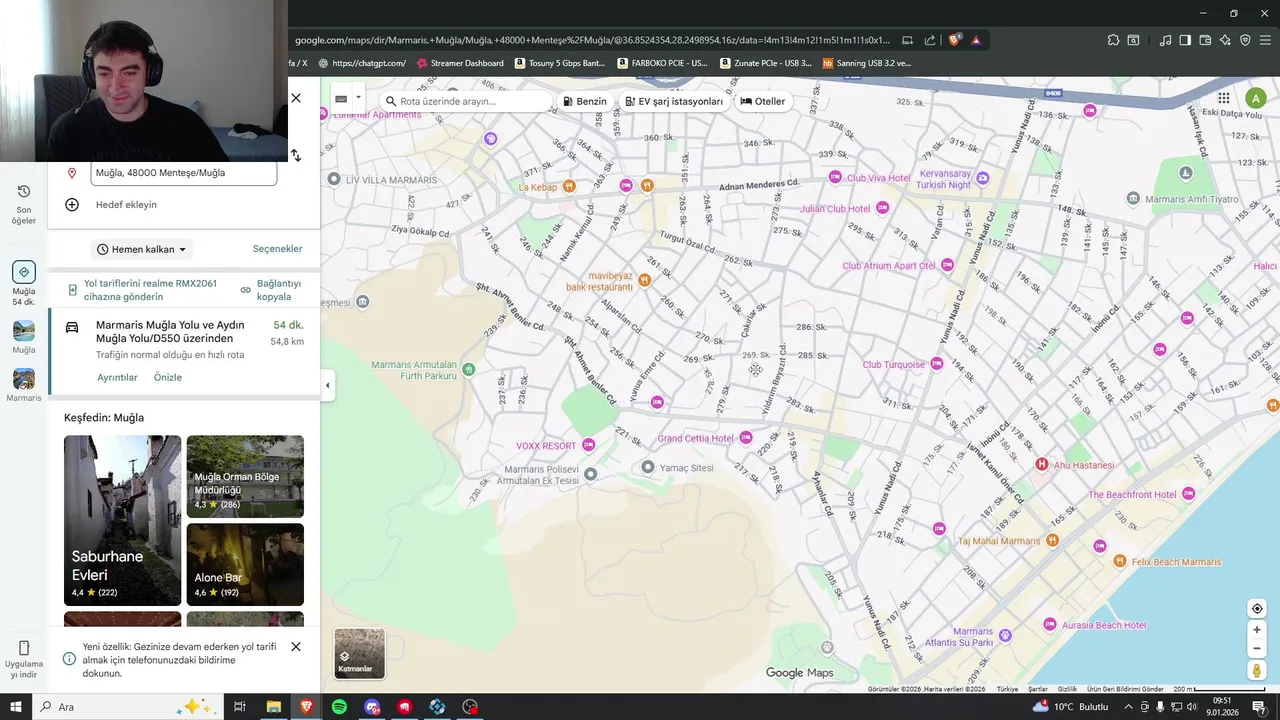The width and height of the screenshot is (1280, 720).
Task: Open Seçenekler route options
Action: (x=278, y=249)
